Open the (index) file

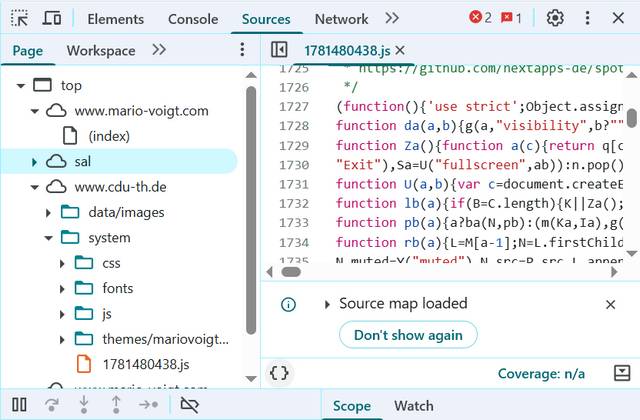(x=109, y=136)
